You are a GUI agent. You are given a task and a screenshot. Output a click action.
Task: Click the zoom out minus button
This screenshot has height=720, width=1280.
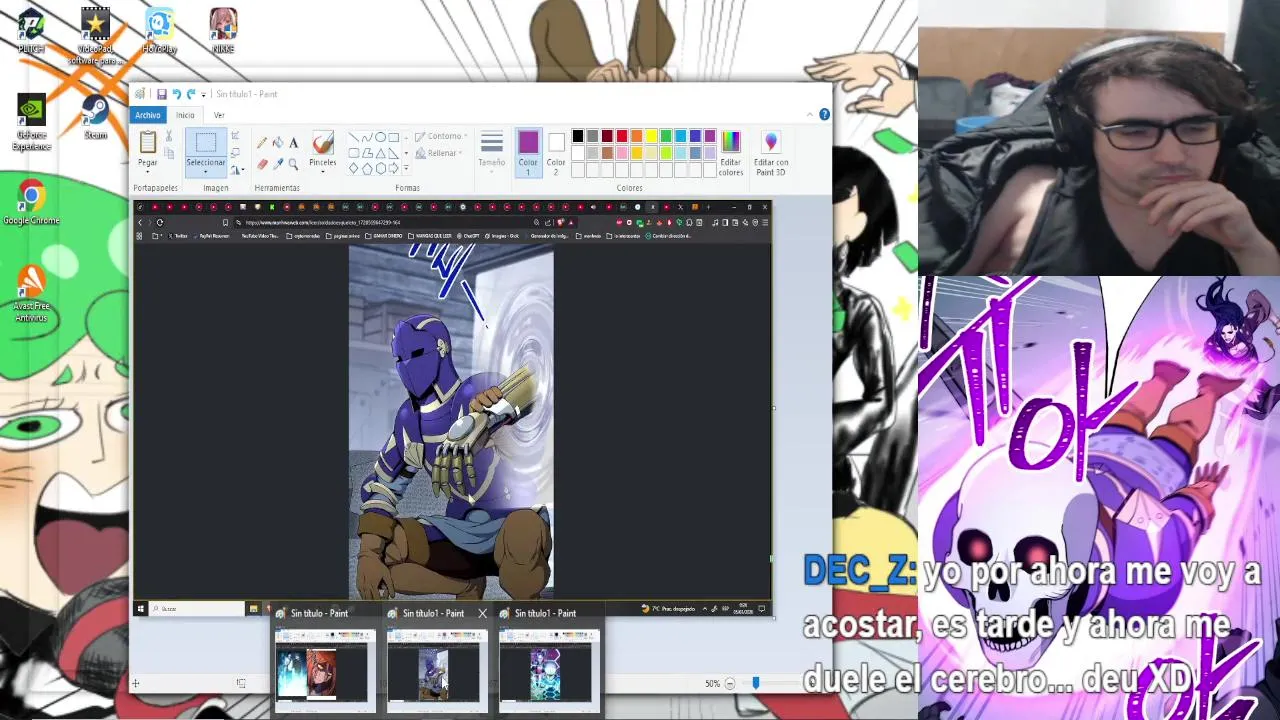pyautogui.click(x=729, y=684)
